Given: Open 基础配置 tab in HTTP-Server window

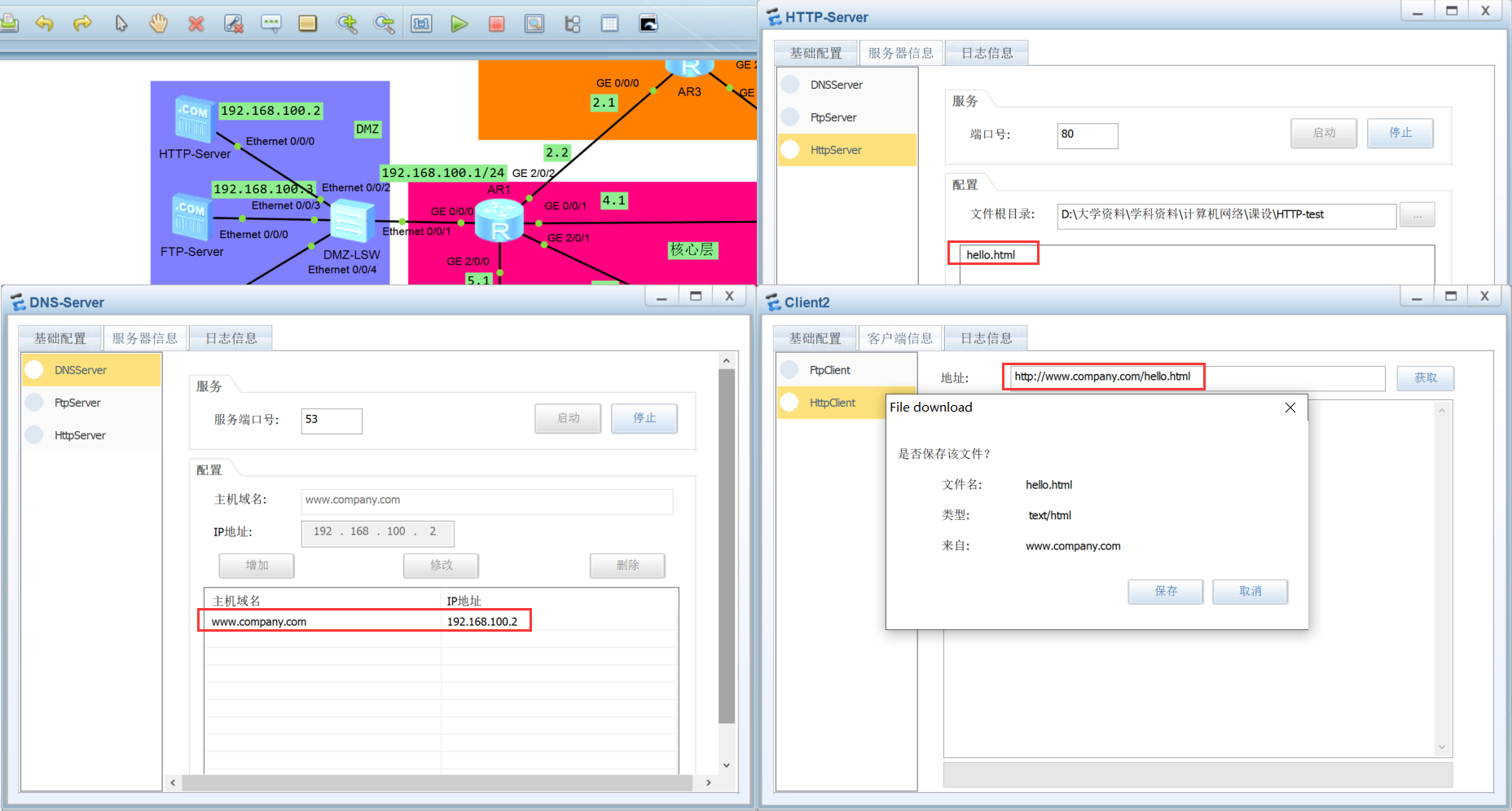Looking at the screenshot, I should 816,53.
